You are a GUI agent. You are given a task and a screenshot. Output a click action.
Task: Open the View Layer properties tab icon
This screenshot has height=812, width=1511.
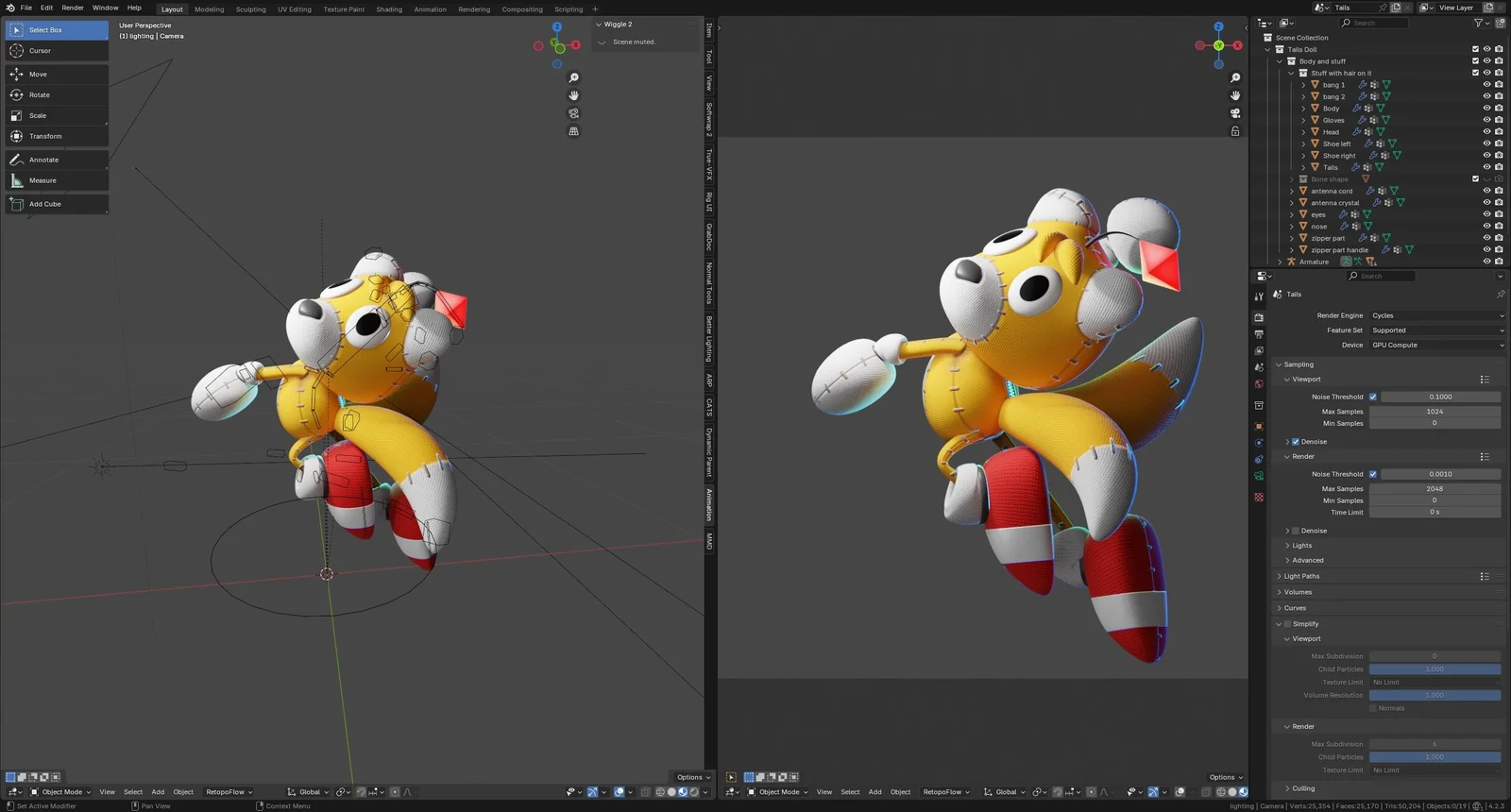click(1259, 351)
